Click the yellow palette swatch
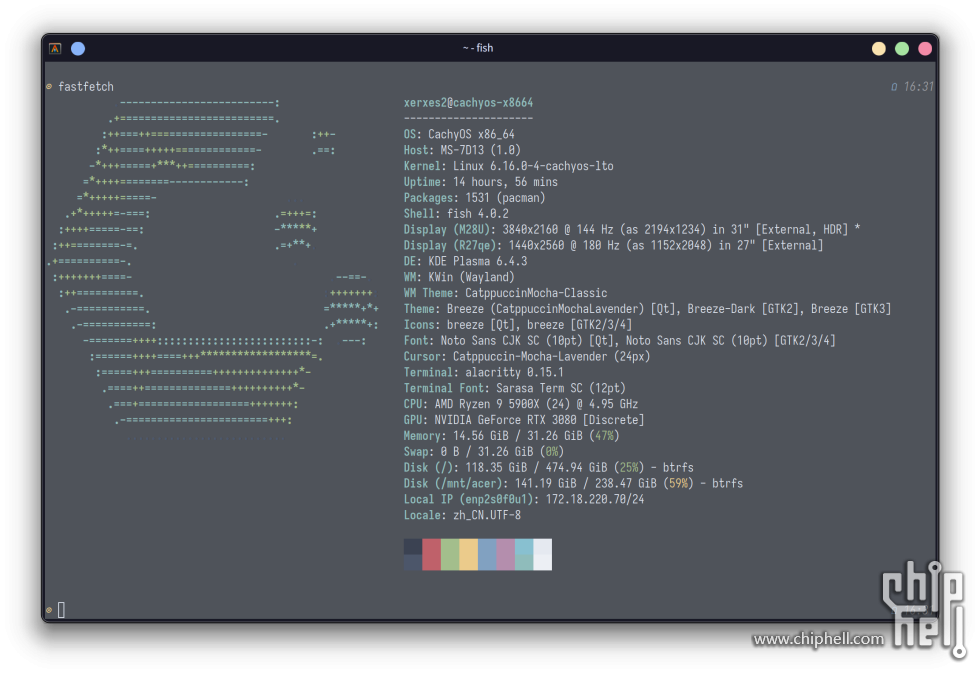The image size is (980, 674). point(469,555)
